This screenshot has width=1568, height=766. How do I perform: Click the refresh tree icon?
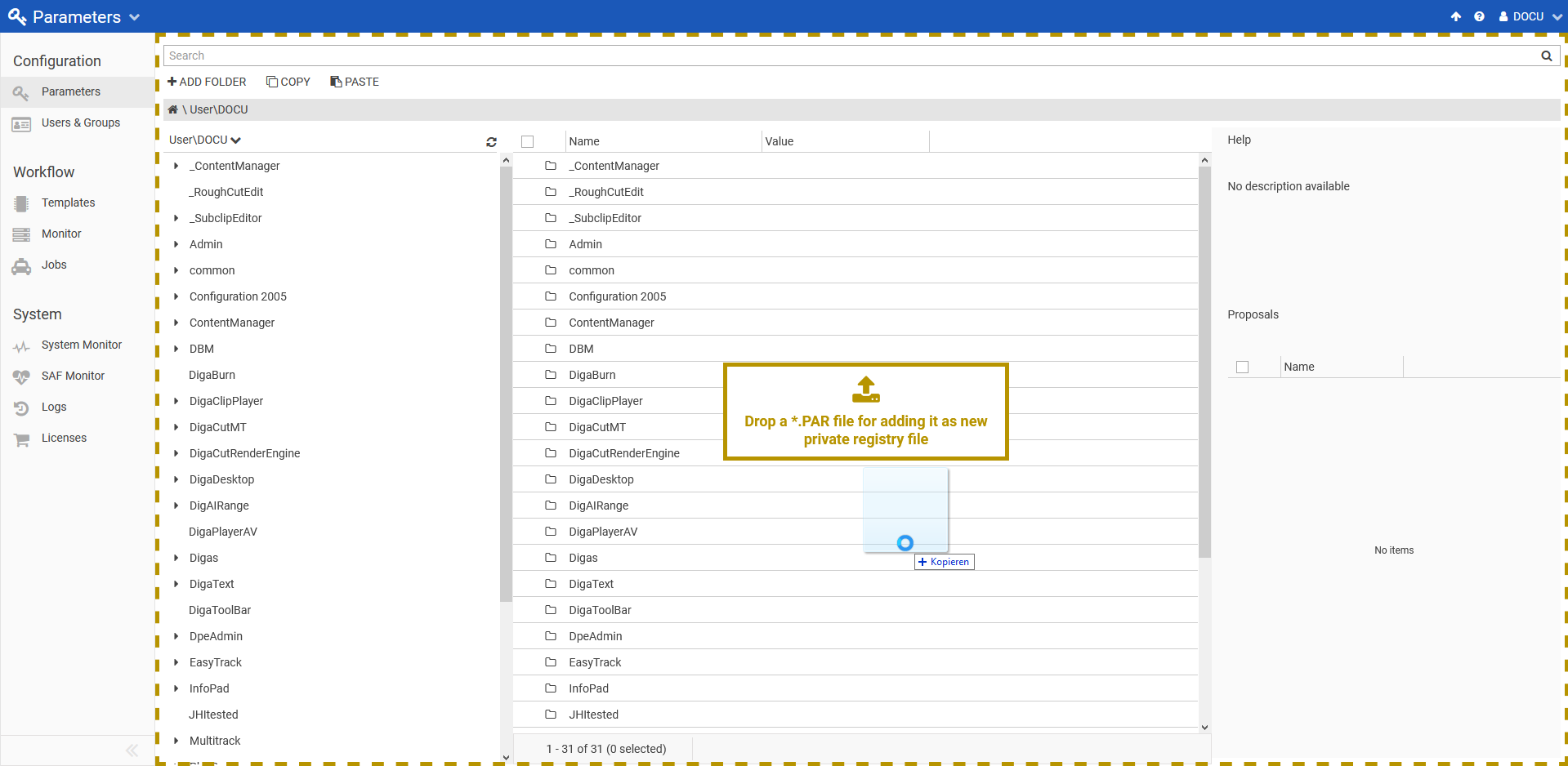point(491,142)
